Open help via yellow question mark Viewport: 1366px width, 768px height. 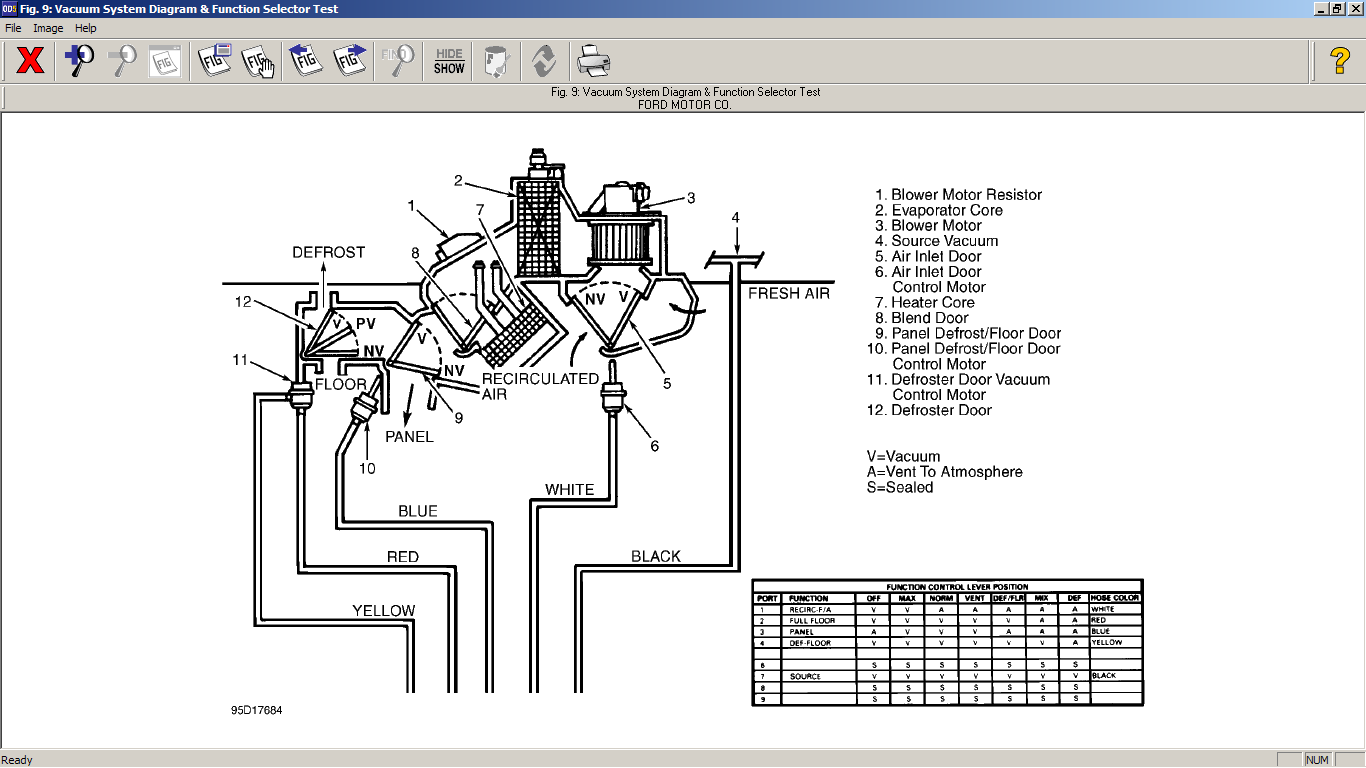(x=1340, y=61)
